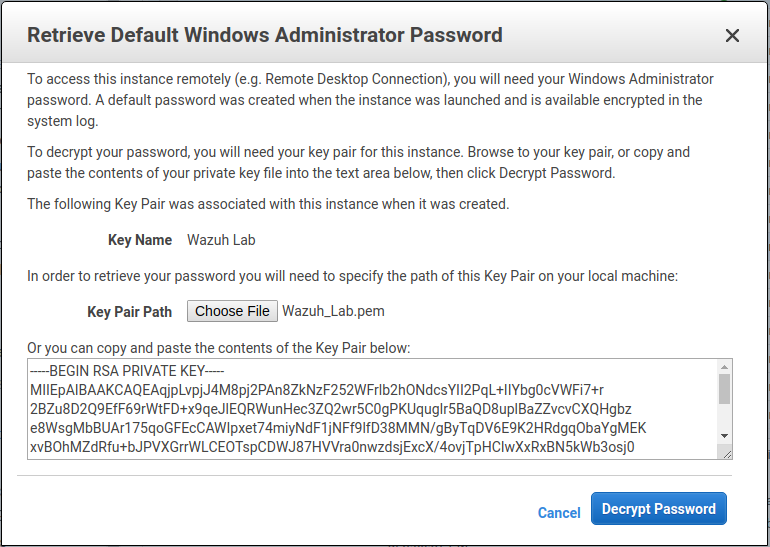Click the selected file name Wazuh_Lab.pem
This screenshot has height=547, width=770.
point(333,311)
